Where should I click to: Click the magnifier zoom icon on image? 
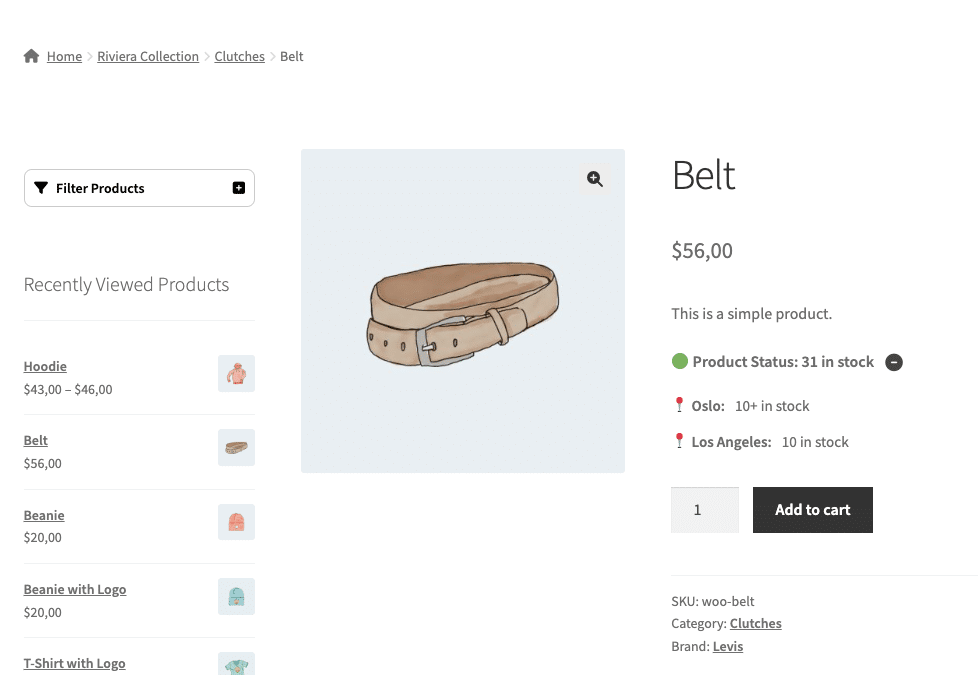pos(595,179)
